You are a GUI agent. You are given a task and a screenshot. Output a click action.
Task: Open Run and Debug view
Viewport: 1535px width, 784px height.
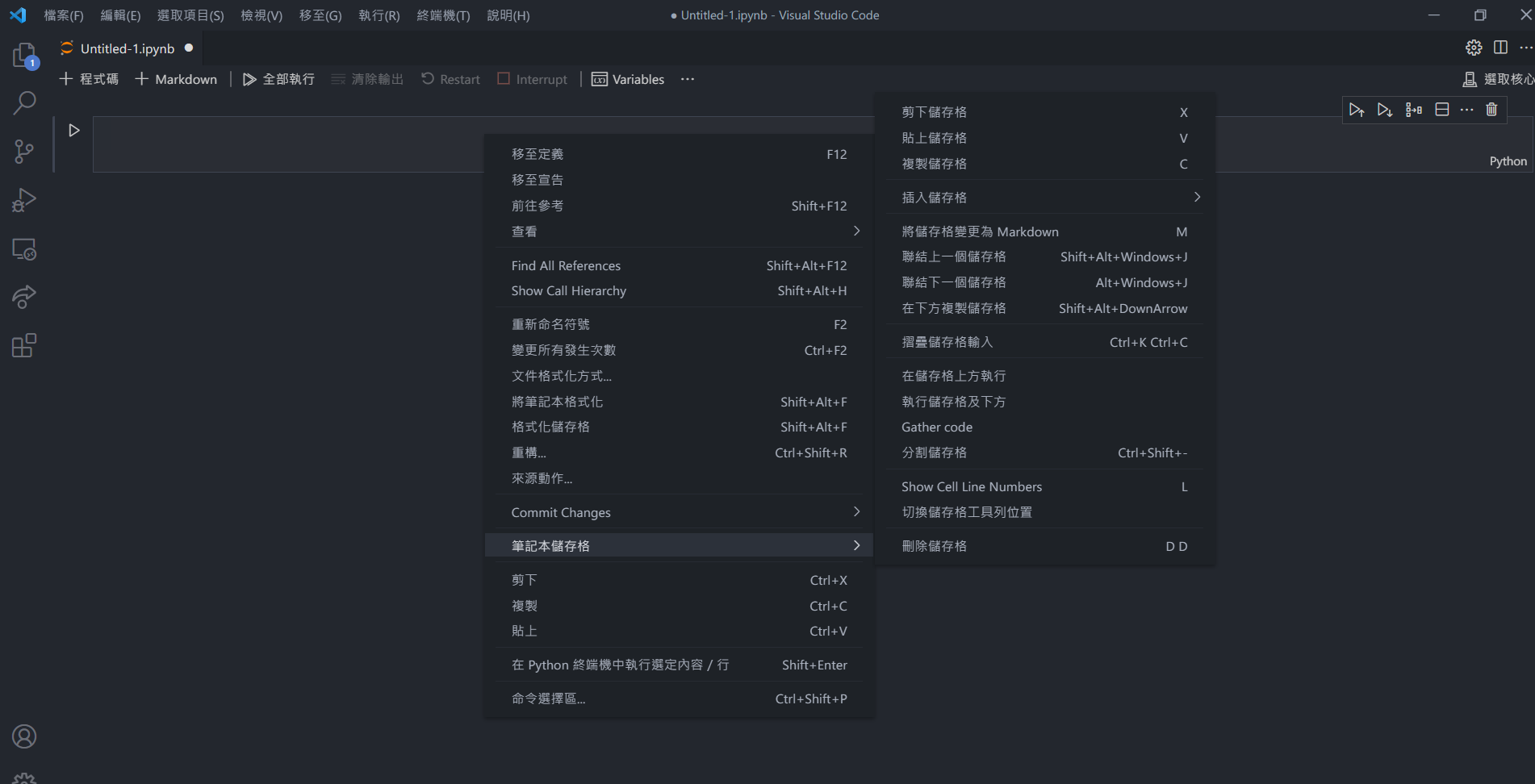coord(24,200)
